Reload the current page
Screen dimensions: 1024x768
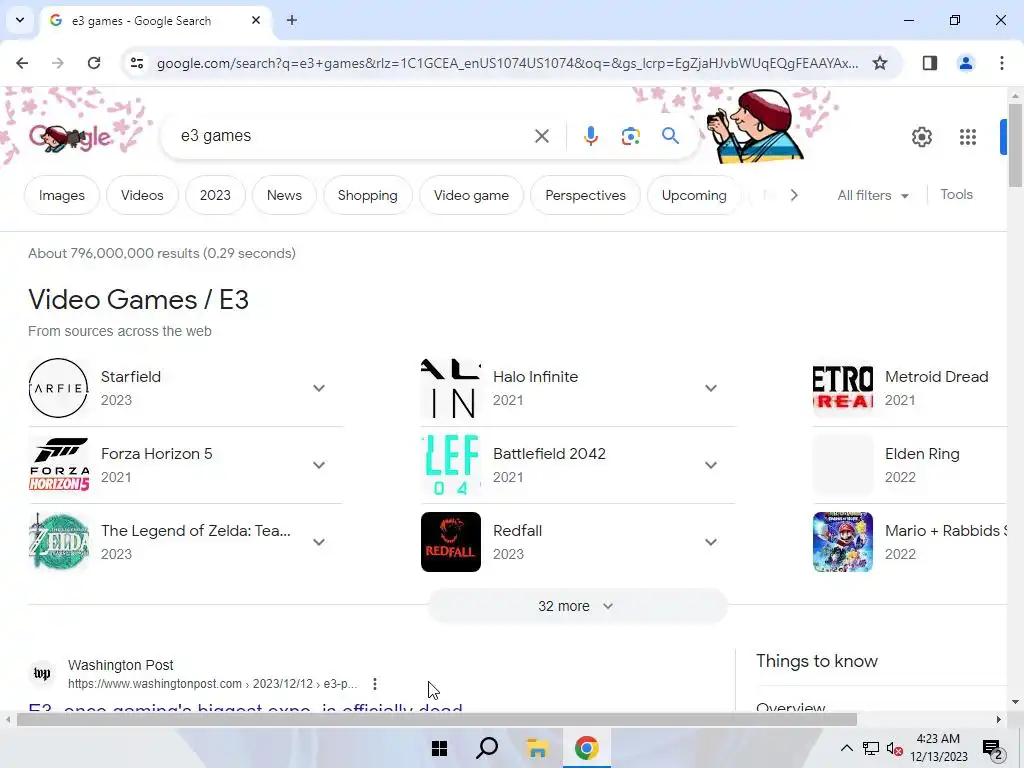(x=94, y=63)
